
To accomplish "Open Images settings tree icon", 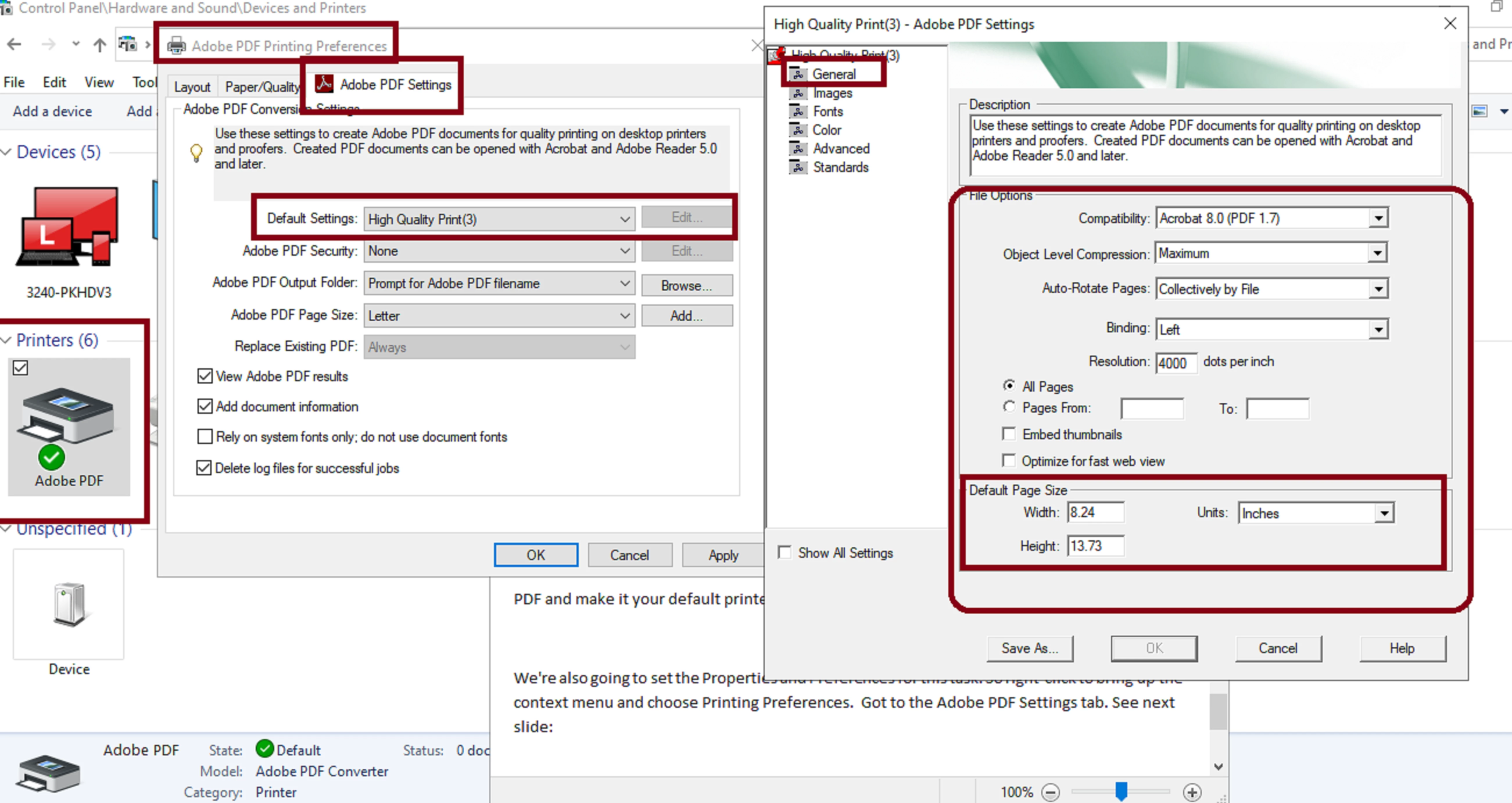I will click(x=798, y=93).
